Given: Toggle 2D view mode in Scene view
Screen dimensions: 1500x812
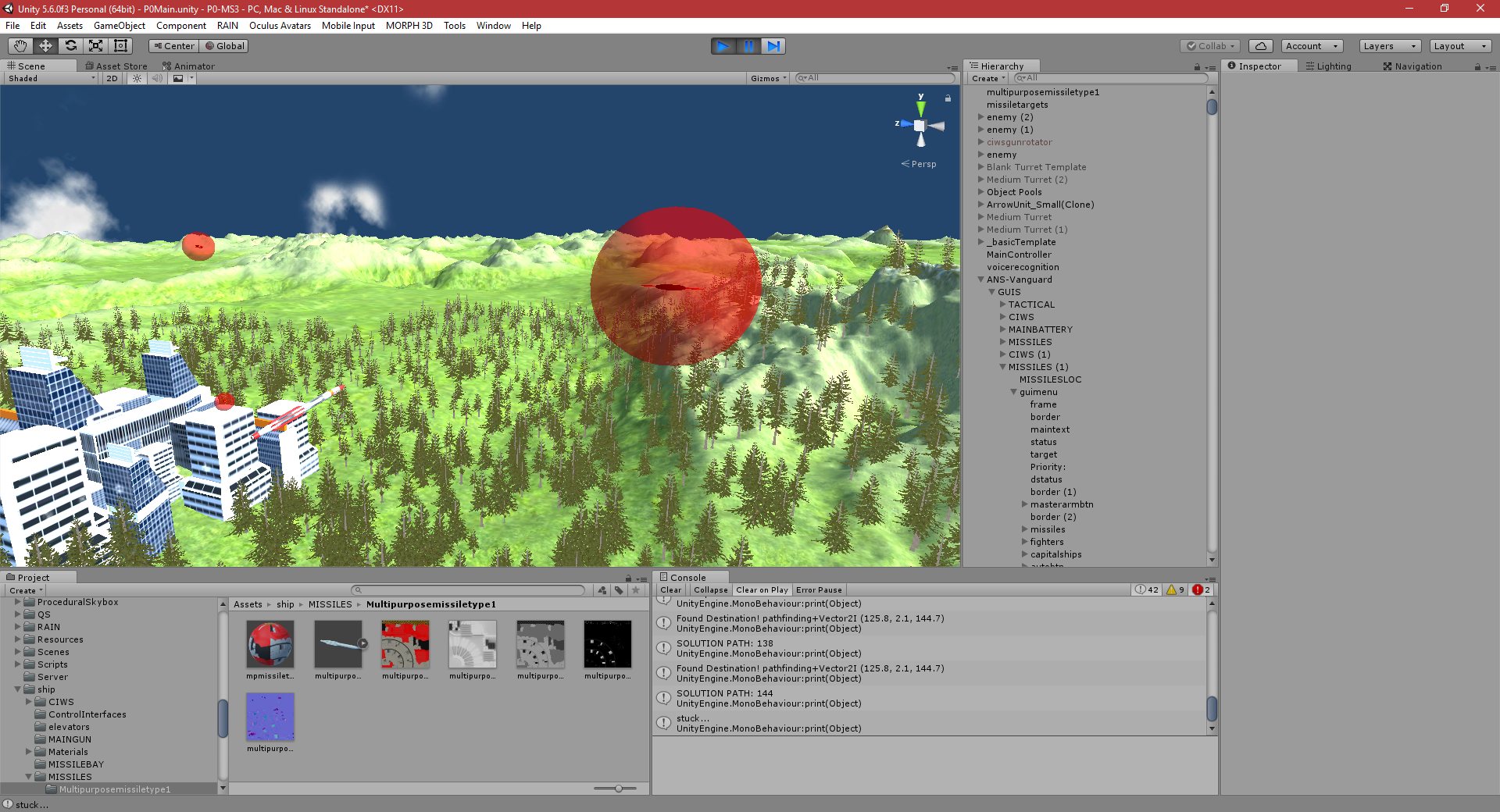Looking at the screenshot, I should [112, 78].
